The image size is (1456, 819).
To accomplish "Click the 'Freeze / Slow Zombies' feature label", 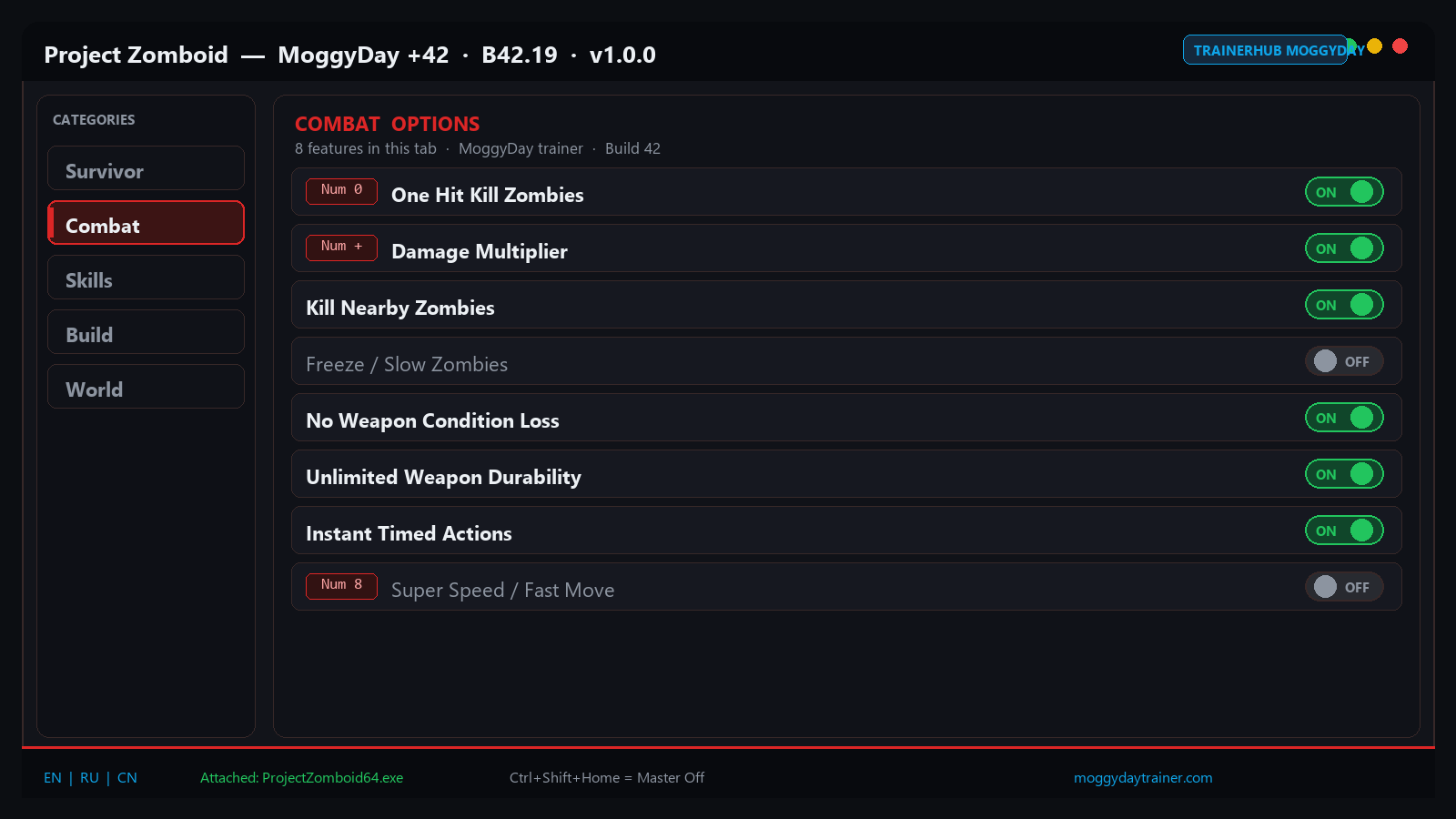I will (x=407, y=364).
